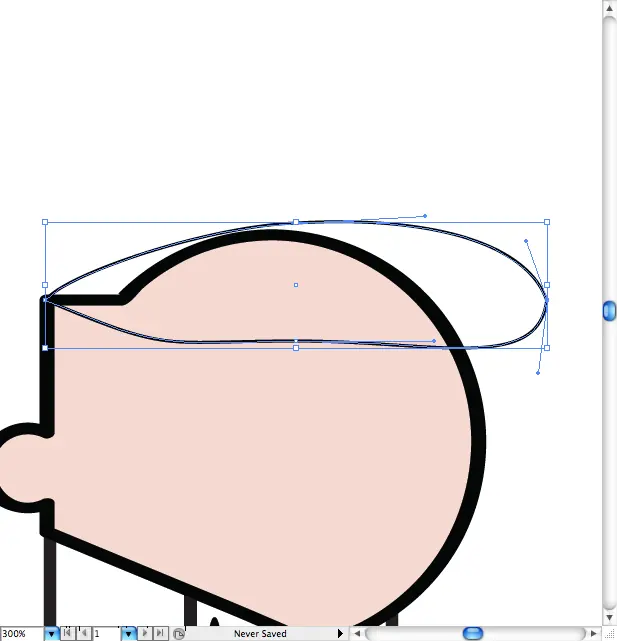Go to the last artboard
This screenshot has width=617, height=641.
160,633
